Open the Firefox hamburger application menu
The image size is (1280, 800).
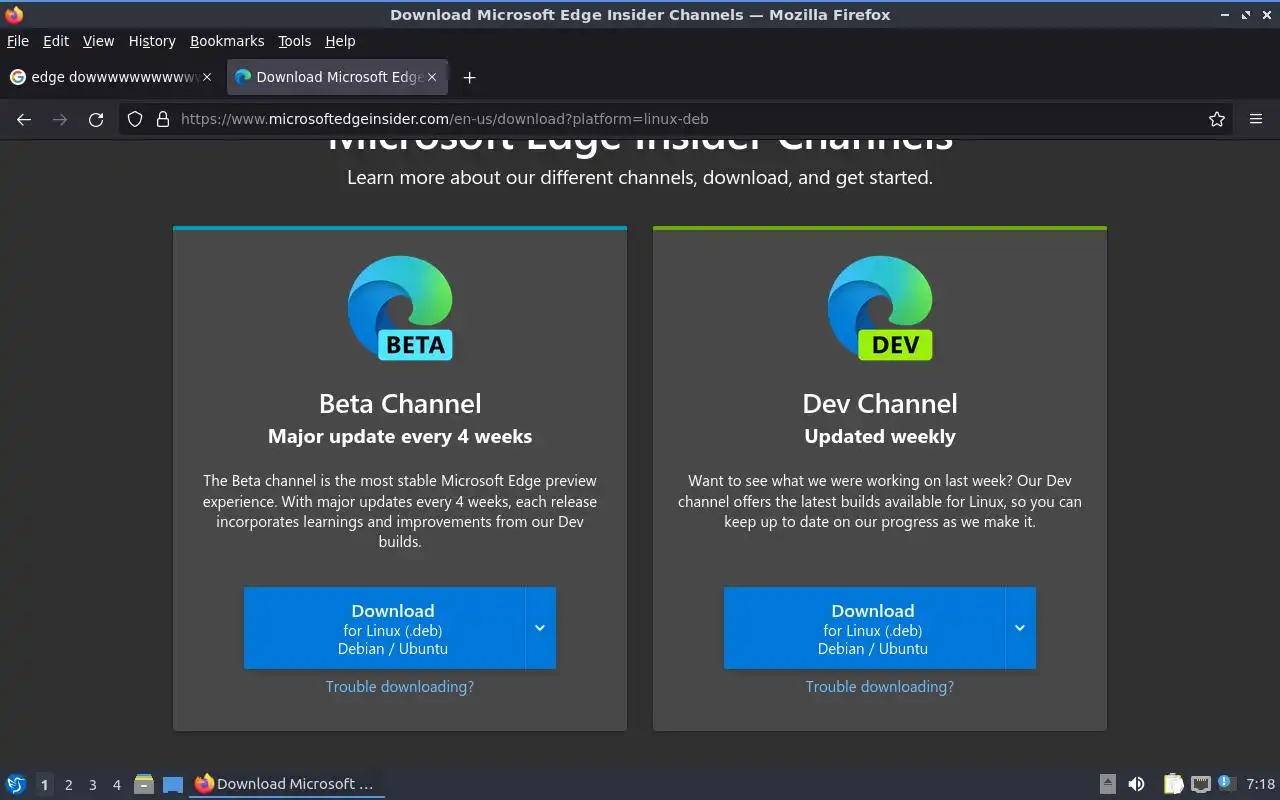(x=1256, y=119)
